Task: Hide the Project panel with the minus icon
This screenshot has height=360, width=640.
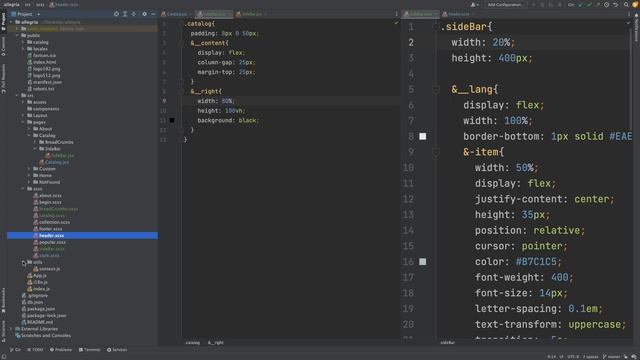Action: [153, 14]
